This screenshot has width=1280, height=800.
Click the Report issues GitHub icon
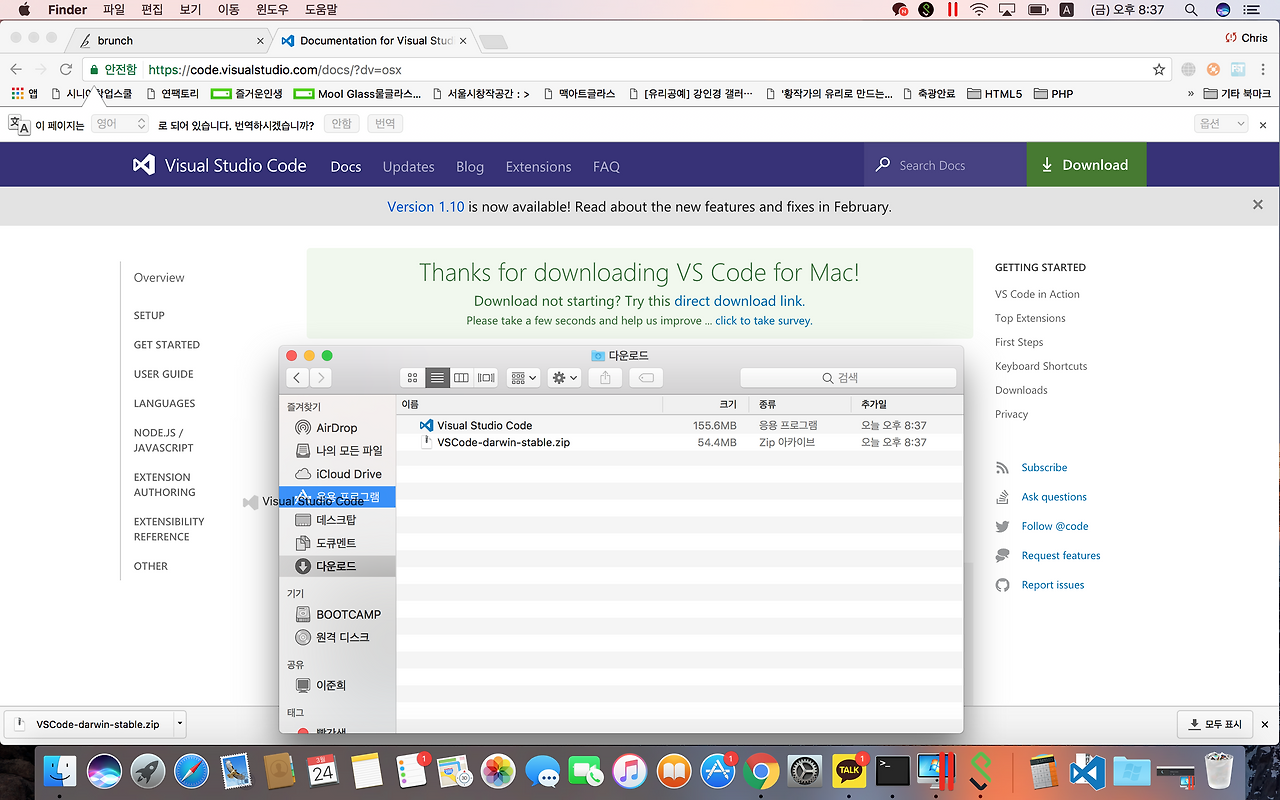click(x=1002, y=585)
